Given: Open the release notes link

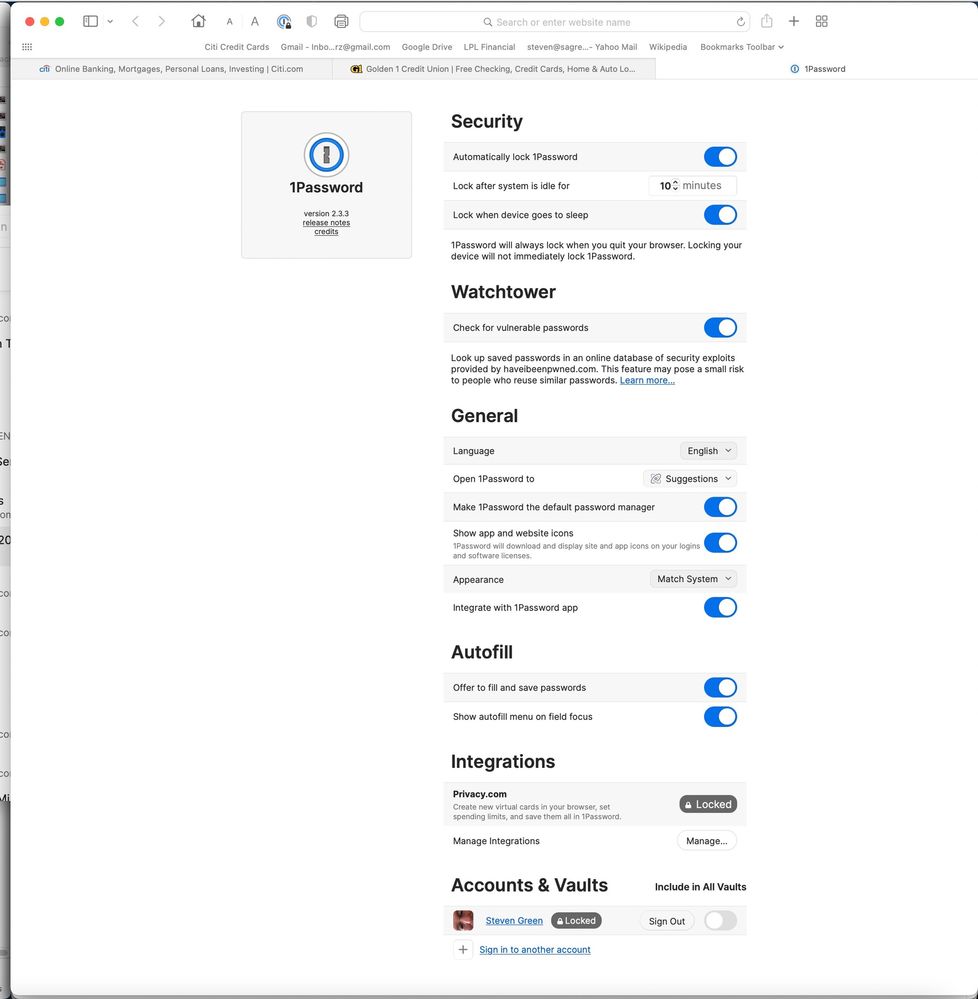Looking at the screenshot, I should 326,223.
